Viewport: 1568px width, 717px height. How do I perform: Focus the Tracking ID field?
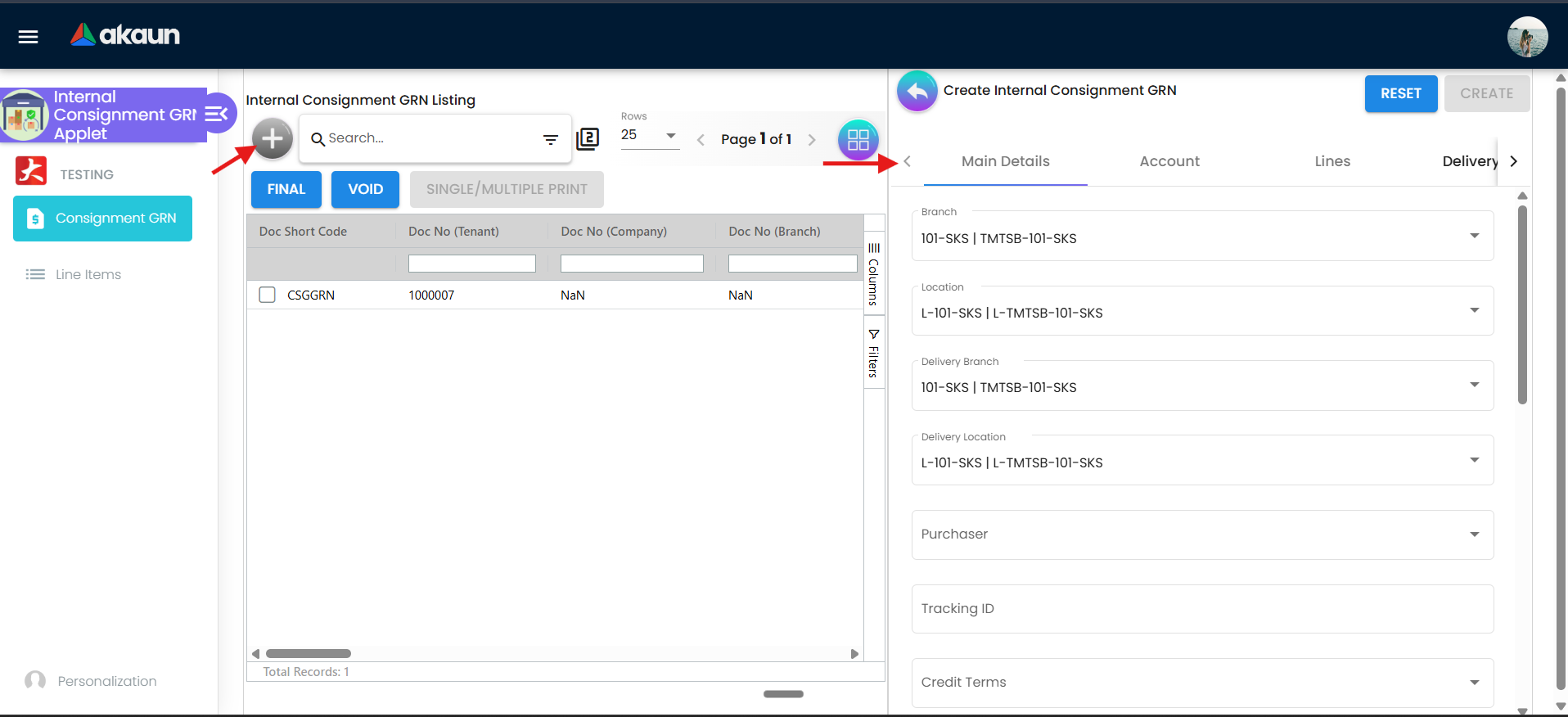coord(1202,609)
